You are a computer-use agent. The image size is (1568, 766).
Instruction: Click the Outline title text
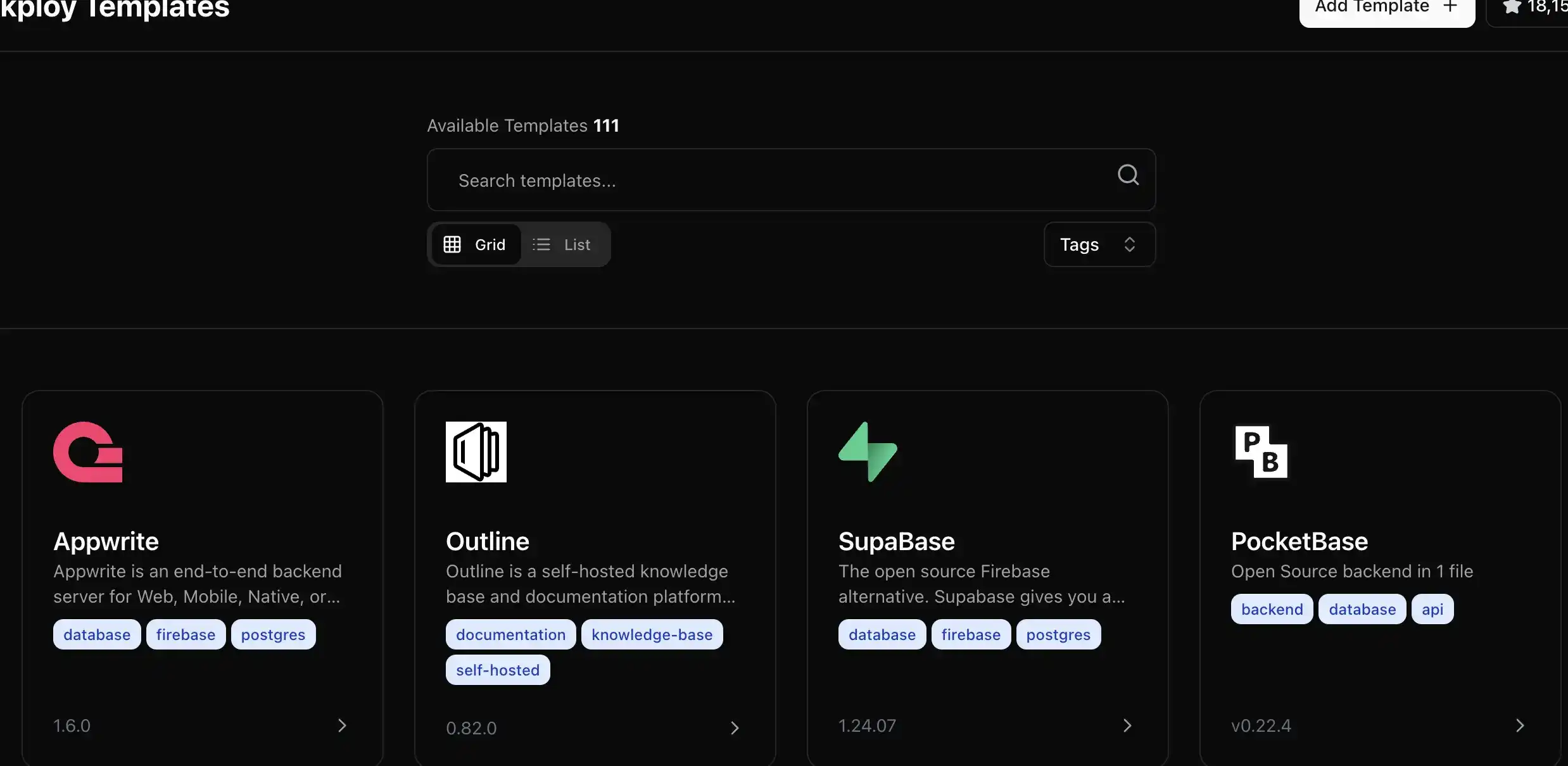[488, 541]
